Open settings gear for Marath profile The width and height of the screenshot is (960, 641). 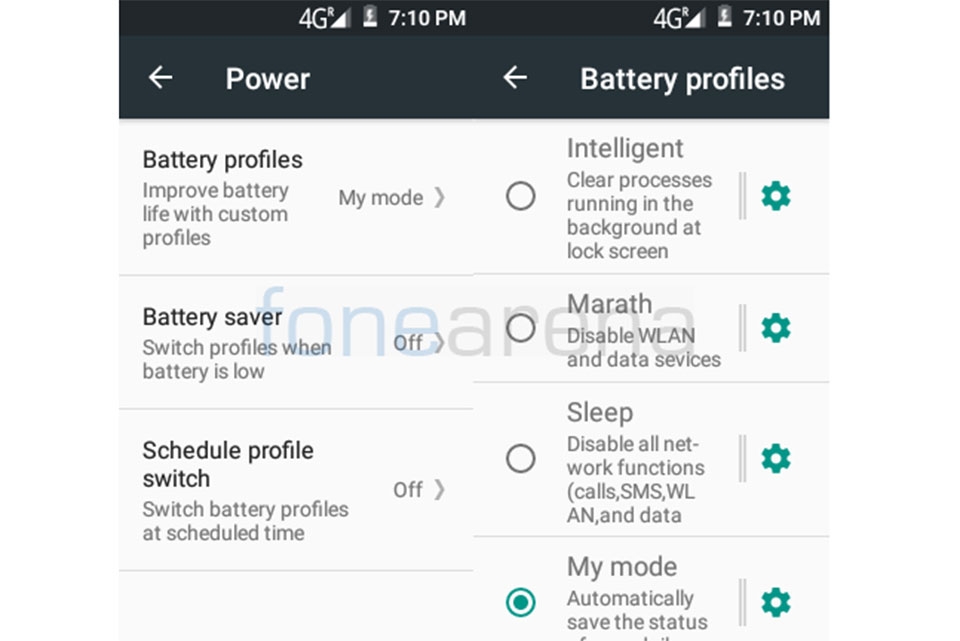click(x=776, y=328)
